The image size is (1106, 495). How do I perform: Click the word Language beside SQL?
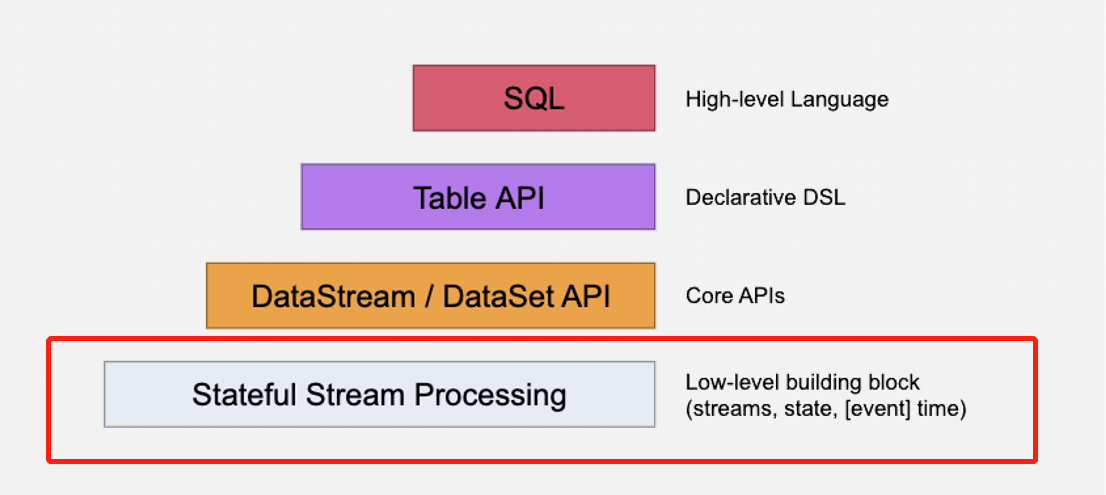coord(846,99)
